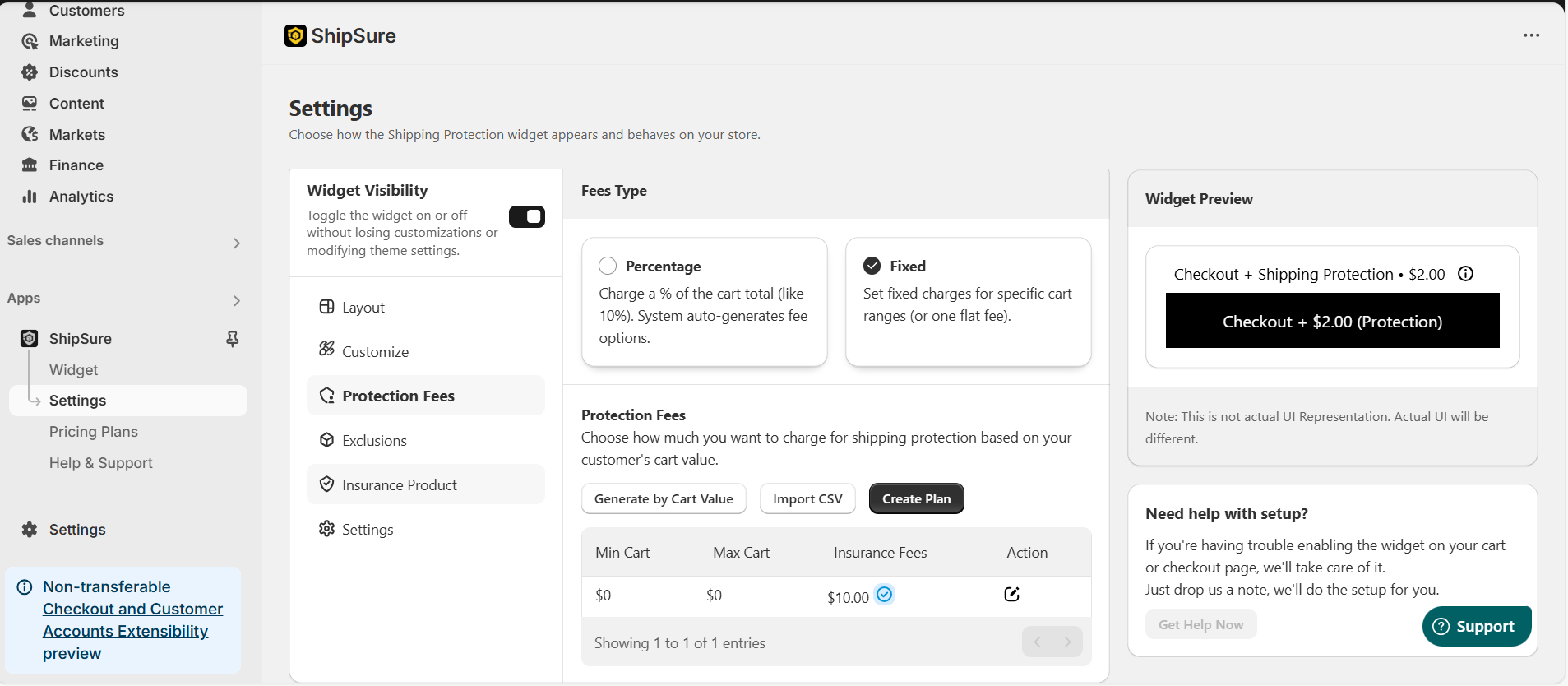Click the Max Cart column header
Screen dimensions: 1568x686
741,553
